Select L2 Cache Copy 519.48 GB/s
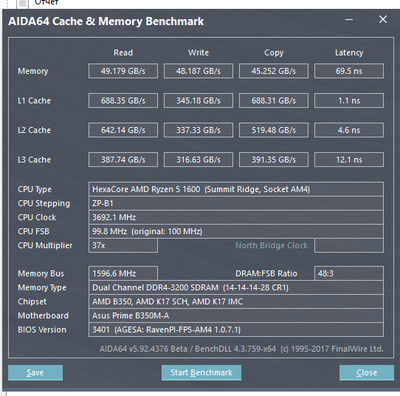Screen dimensions: 400x396 coord(274,130)
